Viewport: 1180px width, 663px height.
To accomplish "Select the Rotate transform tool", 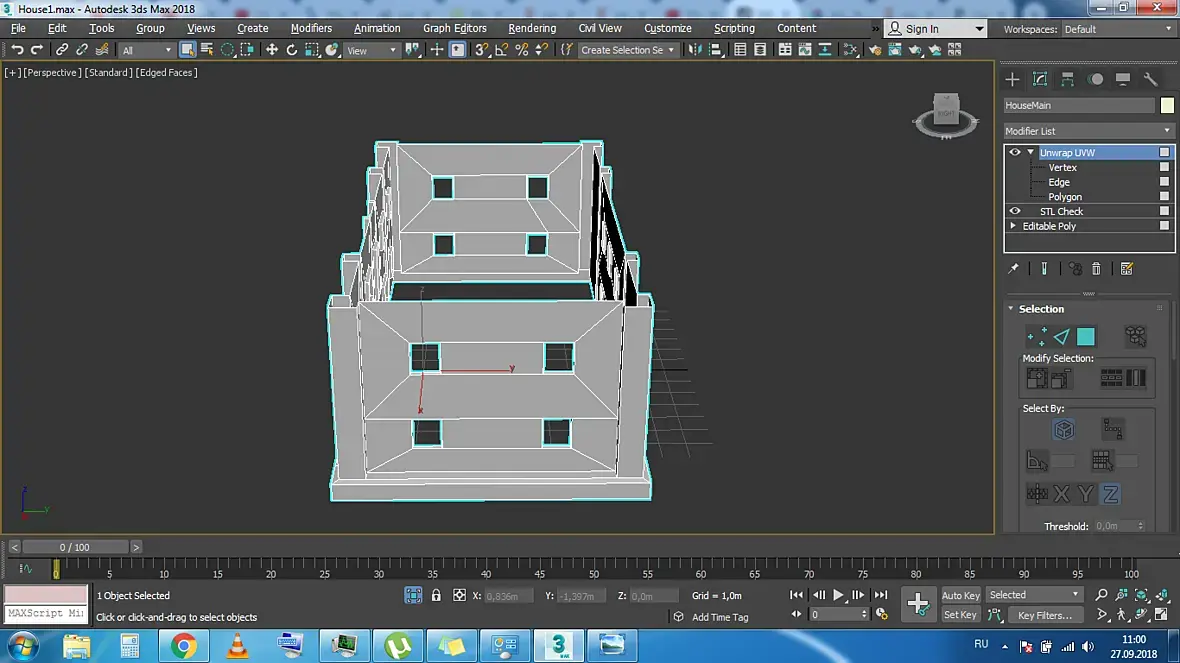I will pos(291,50).
